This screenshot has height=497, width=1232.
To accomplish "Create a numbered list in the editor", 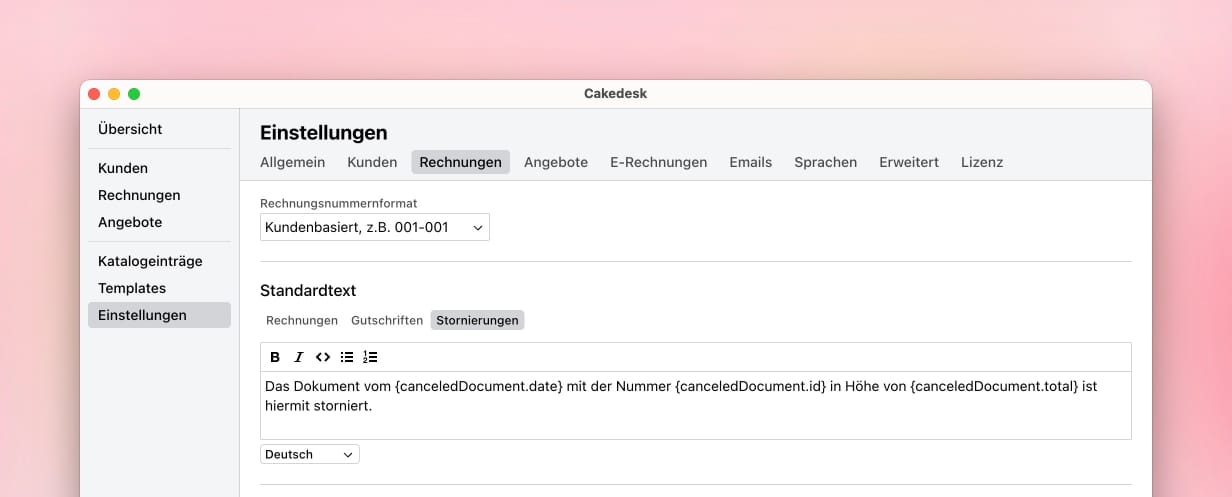I will pos(370,357).
